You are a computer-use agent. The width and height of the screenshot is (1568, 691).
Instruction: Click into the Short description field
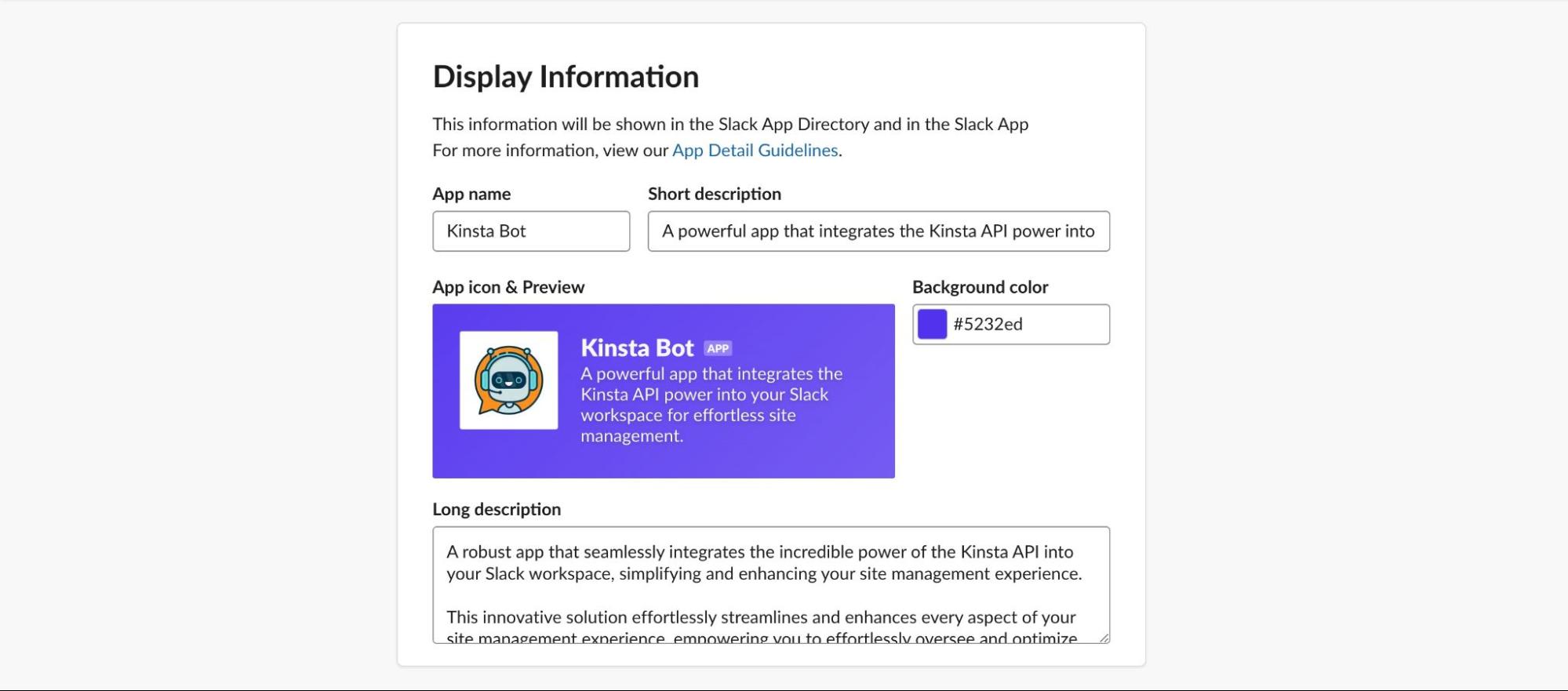coord(878,231)
